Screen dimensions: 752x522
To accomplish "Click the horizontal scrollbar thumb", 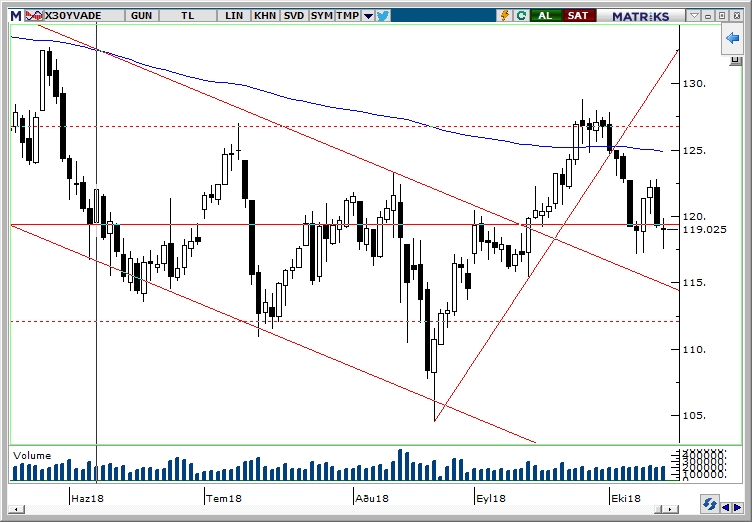I will click(x=660, y=509).
